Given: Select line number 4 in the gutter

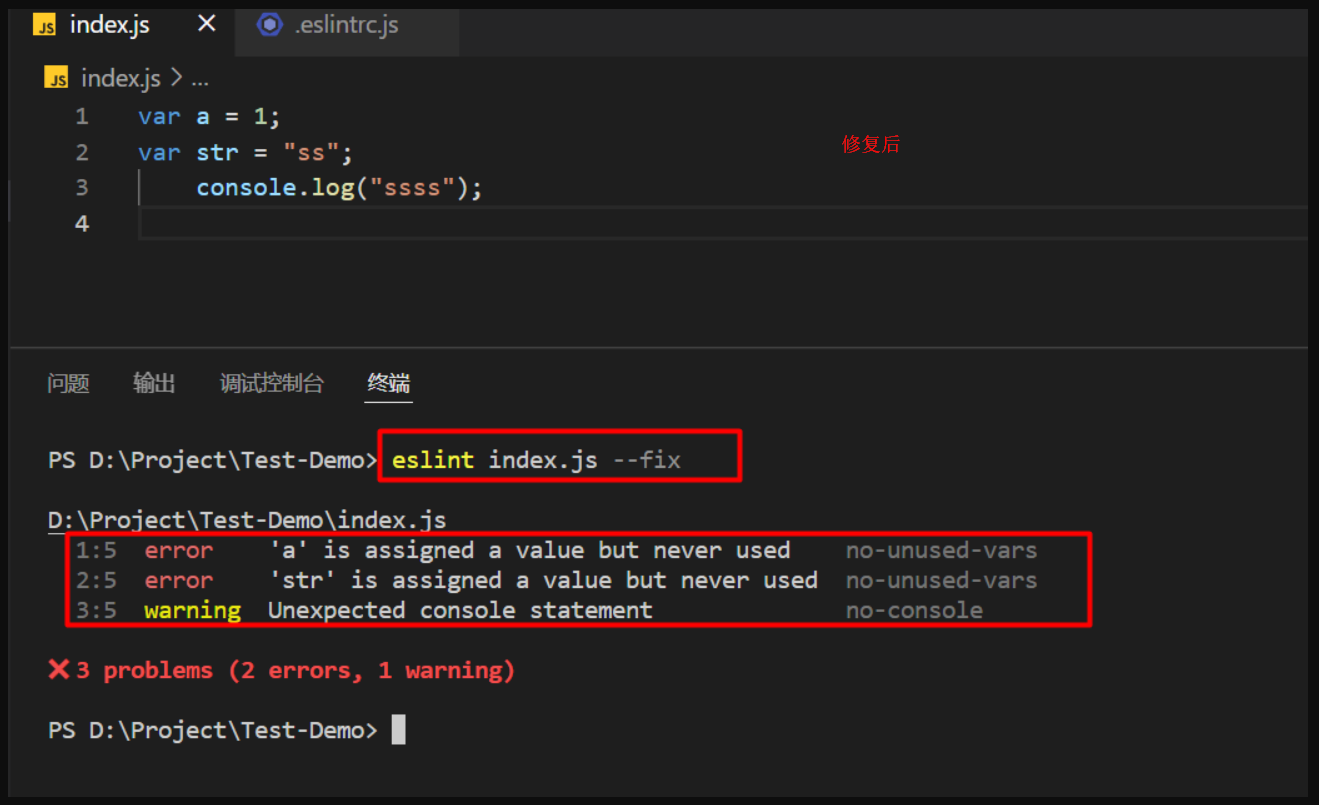Looking at the screenshot, I should 82,224.
